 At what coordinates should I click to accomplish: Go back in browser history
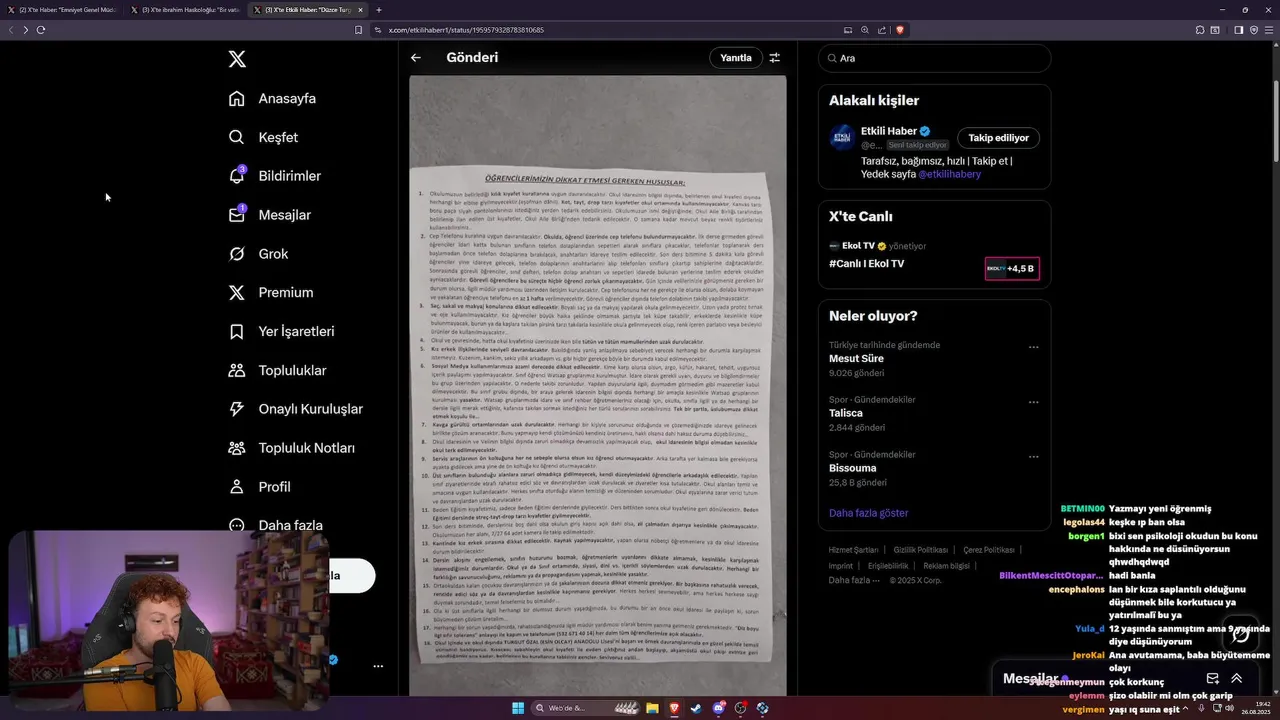coord(11,30)
